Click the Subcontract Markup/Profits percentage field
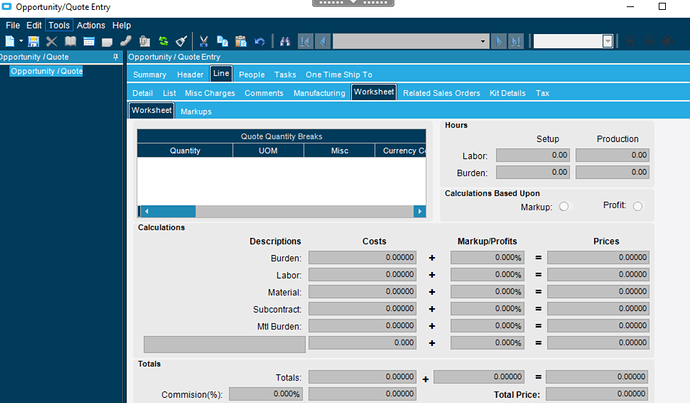 click(x=487, y=309)
